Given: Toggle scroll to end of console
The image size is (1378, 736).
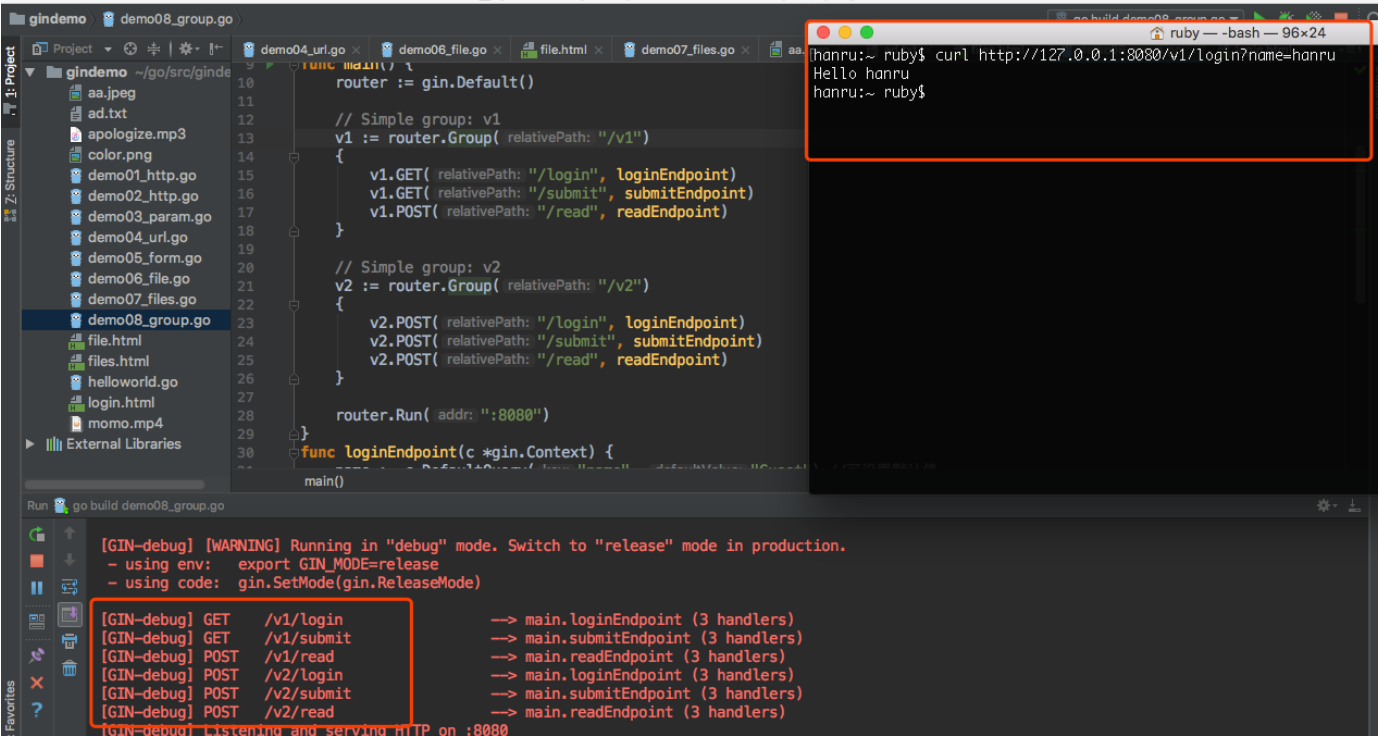Looking at the screenshot, I should coord(69,614).
